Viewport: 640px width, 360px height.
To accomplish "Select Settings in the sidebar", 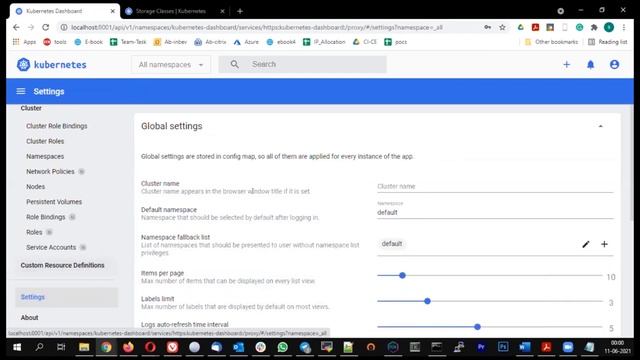I will click(67, 297).
